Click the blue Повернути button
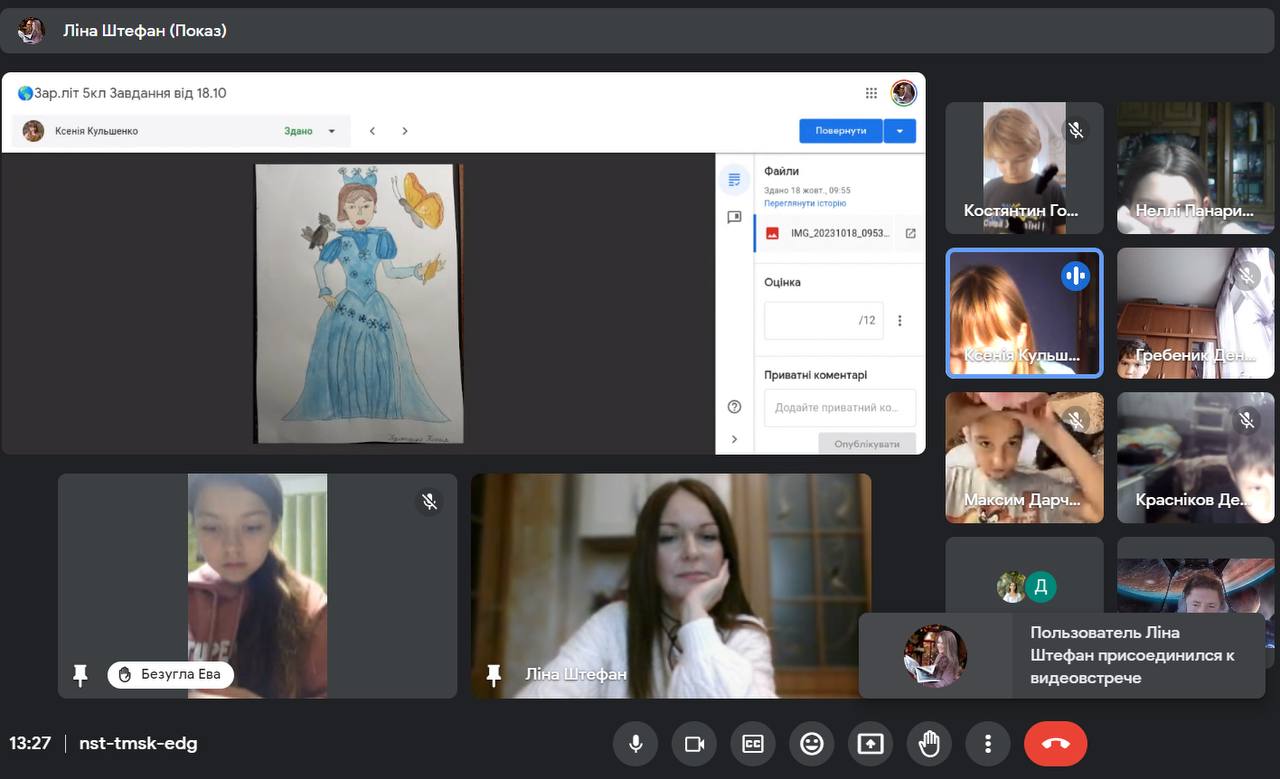The image size is (1280, 779). 840,131
